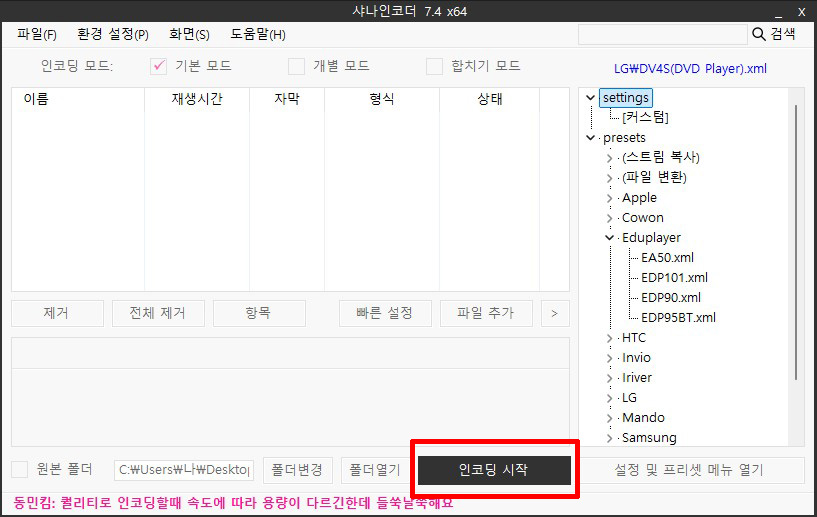
Task: Click the 자막 column header
Action: coord(287,99)
